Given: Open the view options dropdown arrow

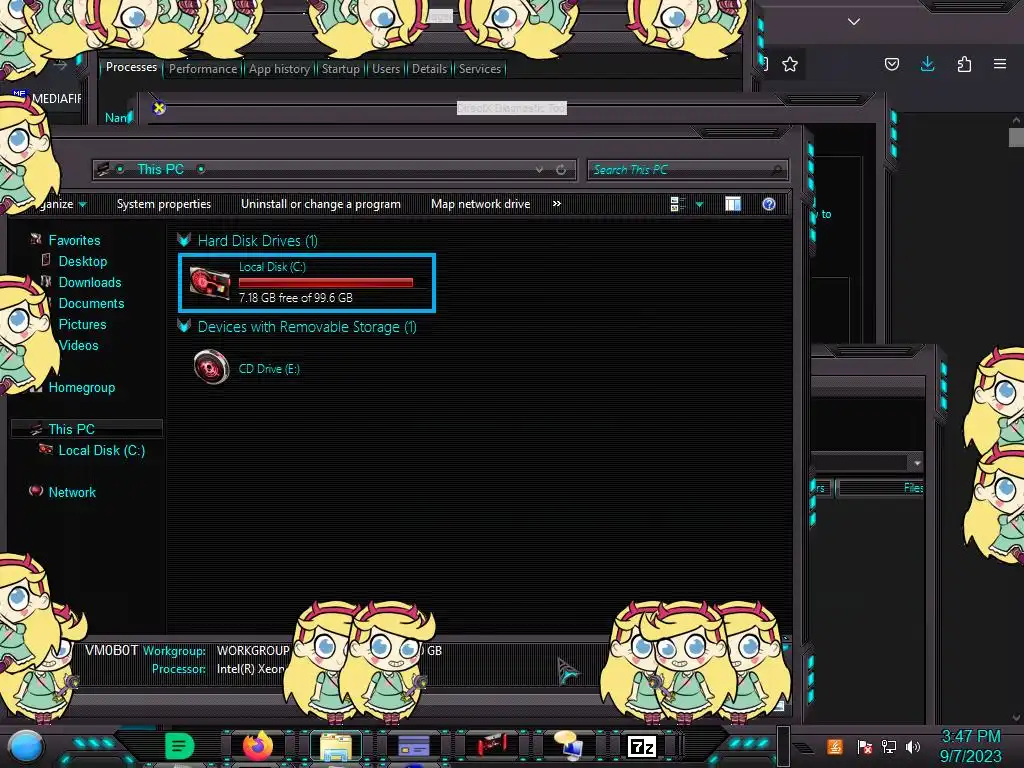Looking at the screenshot, I should [x=699, y=205].
